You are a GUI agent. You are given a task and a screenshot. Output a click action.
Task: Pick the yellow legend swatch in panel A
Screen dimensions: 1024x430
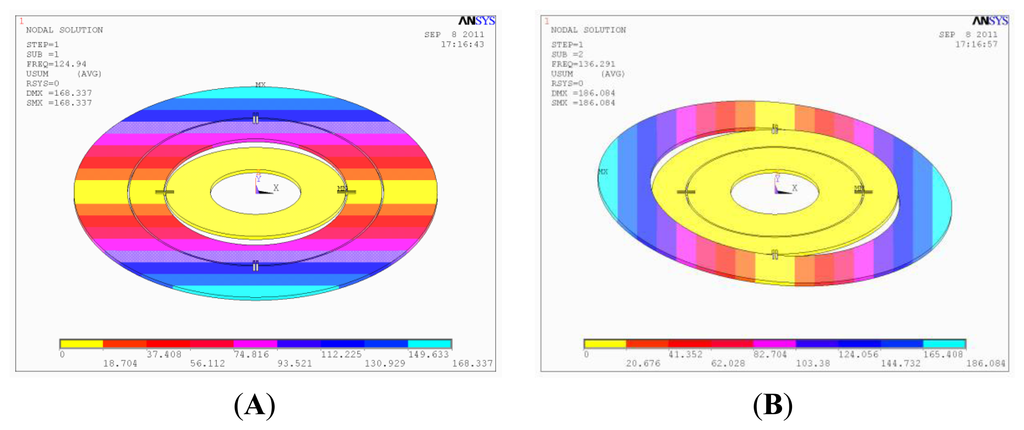click(82, 343)
